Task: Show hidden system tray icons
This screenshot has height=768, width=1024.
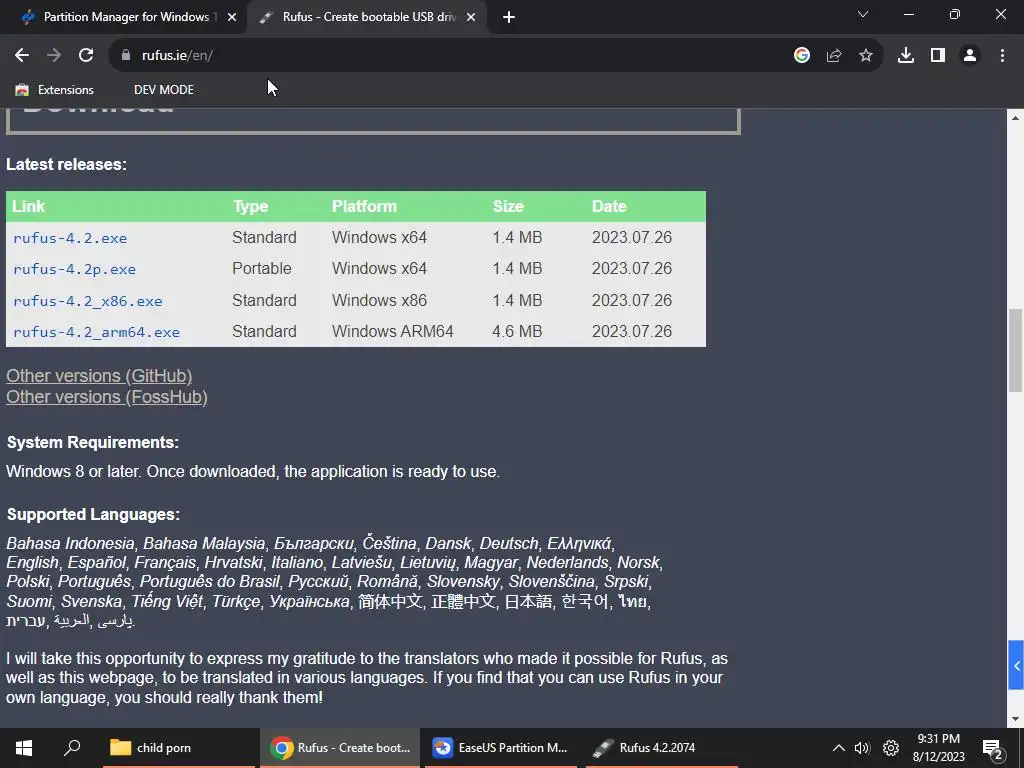Action: (x=839, y=748)
